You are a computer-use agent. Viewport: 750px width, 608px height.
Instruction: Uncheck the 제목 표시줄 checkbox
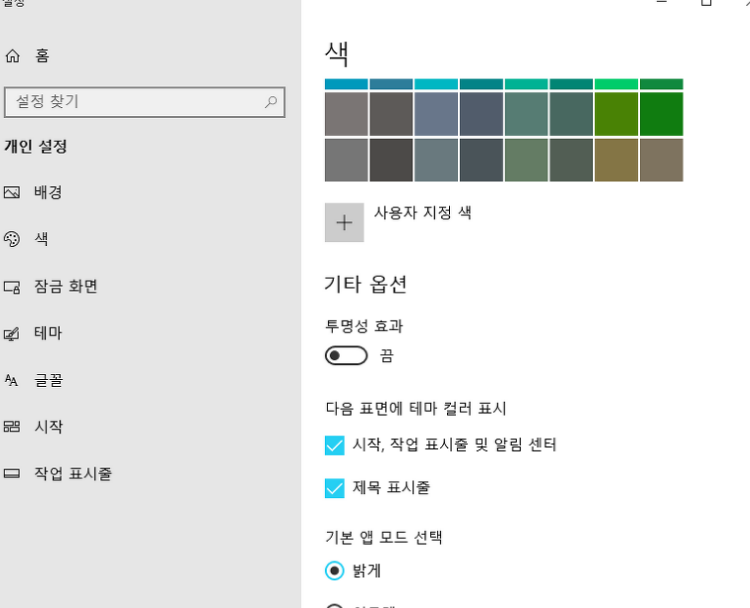[334, 488]
